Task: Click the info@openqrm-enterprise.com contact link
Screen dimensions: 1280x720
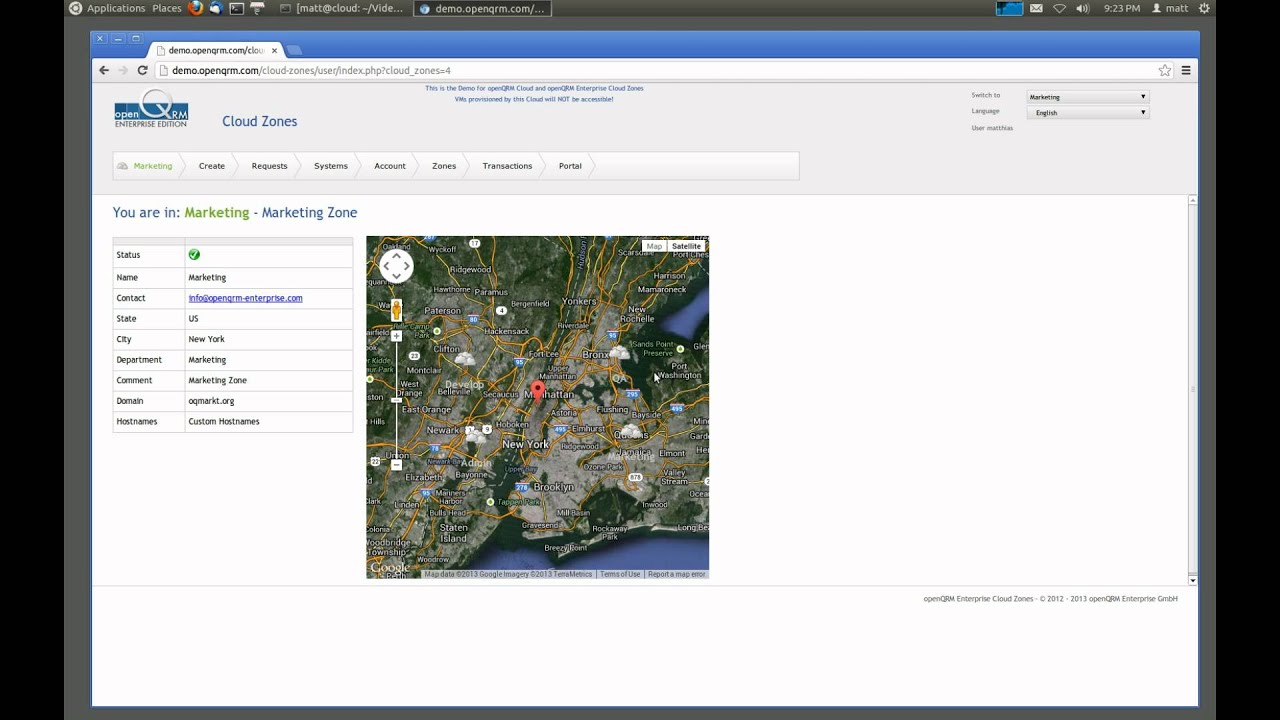Action: [245, 298]
